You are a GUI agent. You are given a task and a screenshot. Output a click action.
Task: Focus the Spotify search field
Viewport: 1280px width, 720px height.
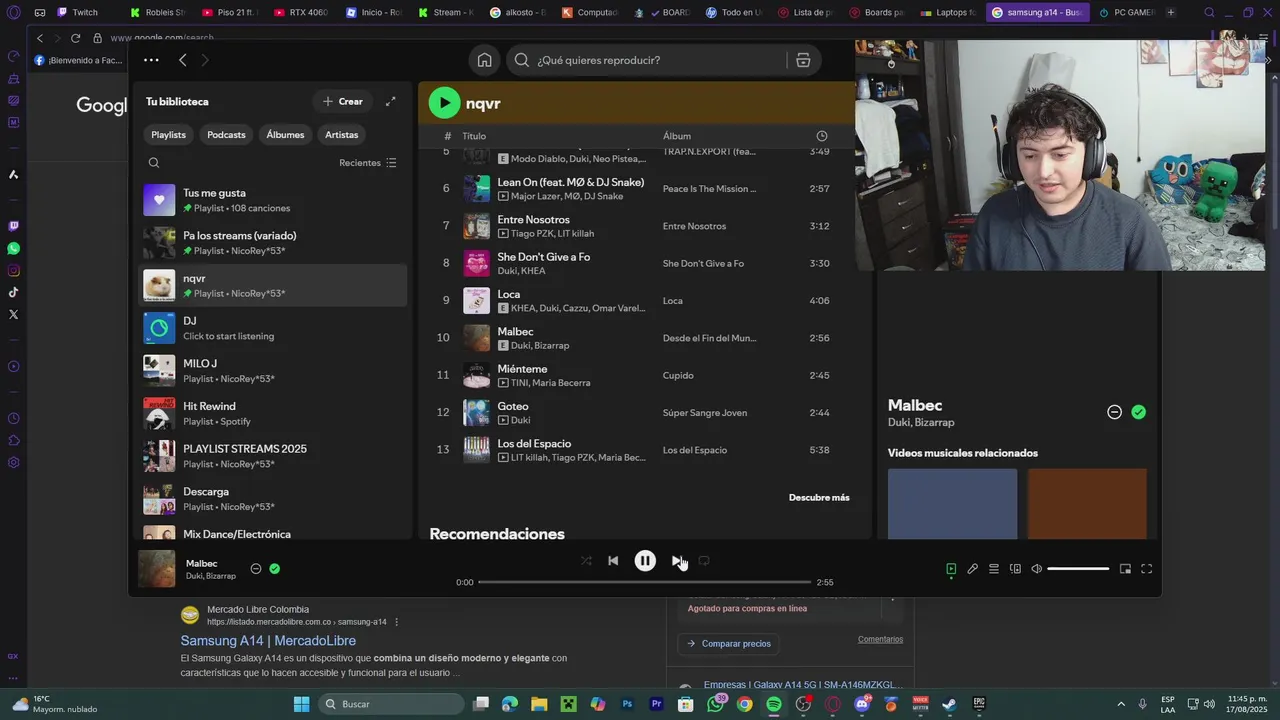coord(660,60)
